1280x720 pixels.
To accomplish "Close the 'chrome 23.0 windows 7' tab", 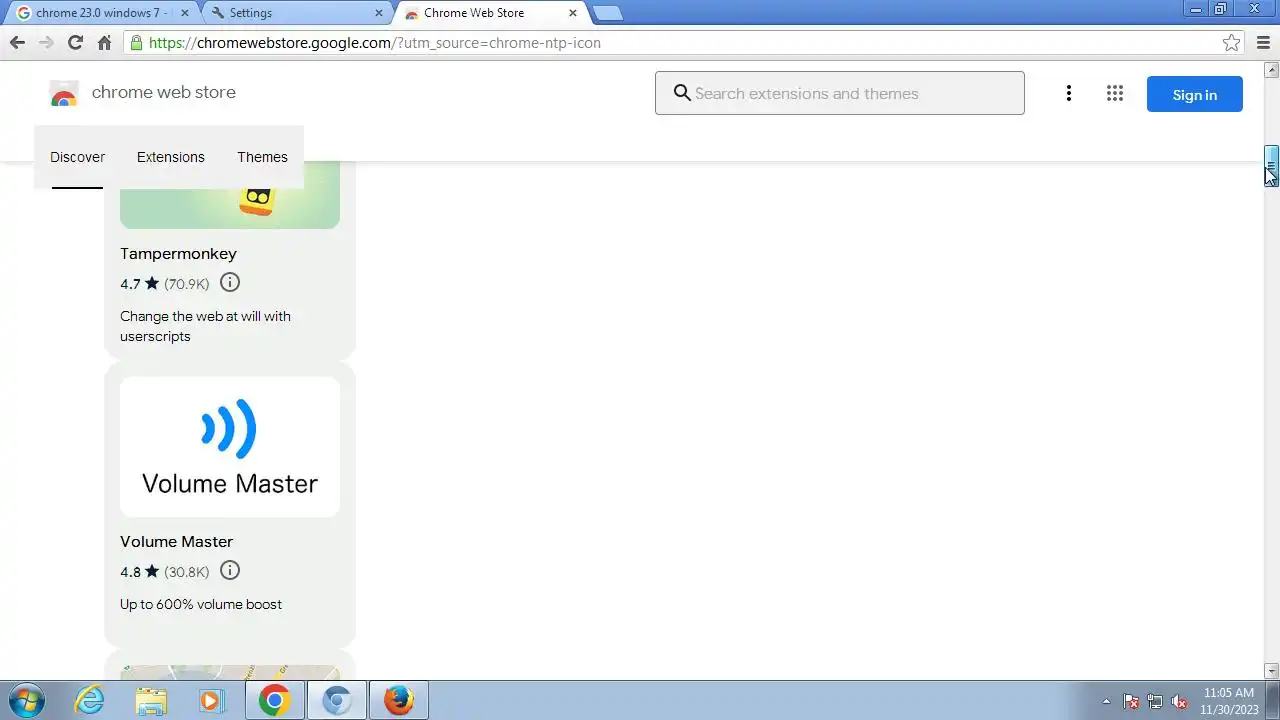I will click(x=184, y=13).
